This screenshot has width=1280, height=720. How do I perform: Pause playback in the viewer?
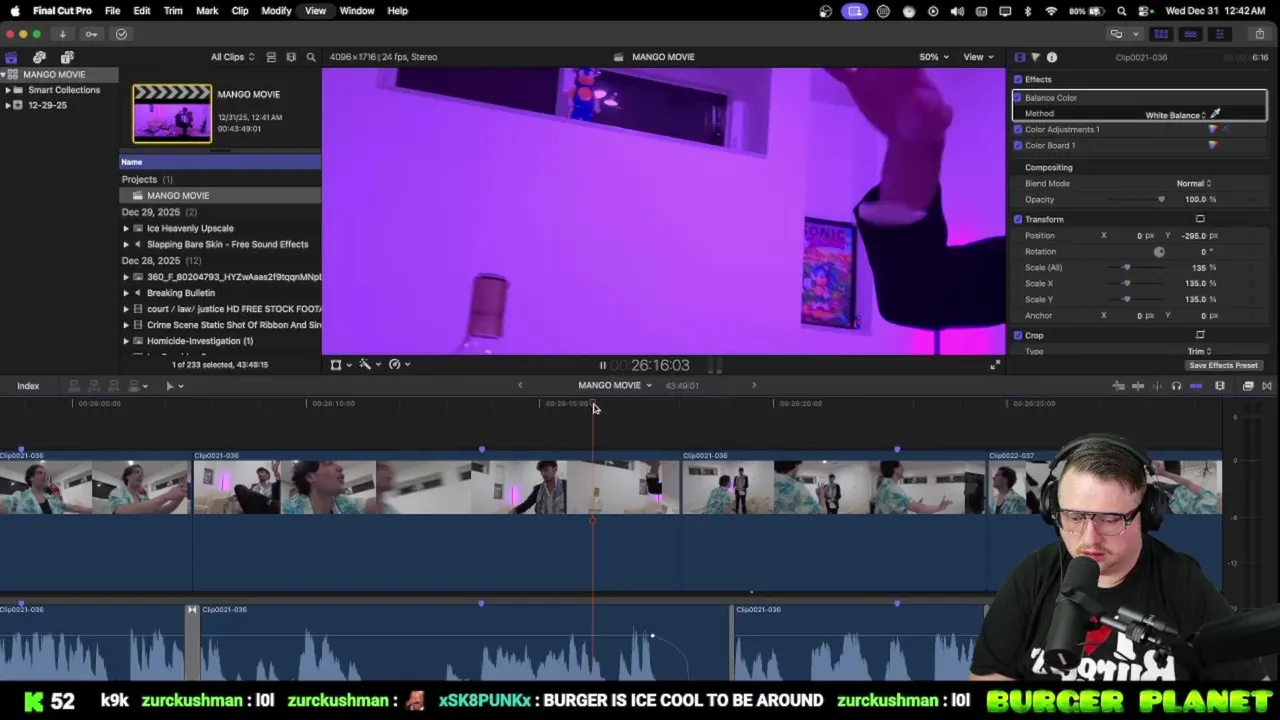click(x=602, y=366)
